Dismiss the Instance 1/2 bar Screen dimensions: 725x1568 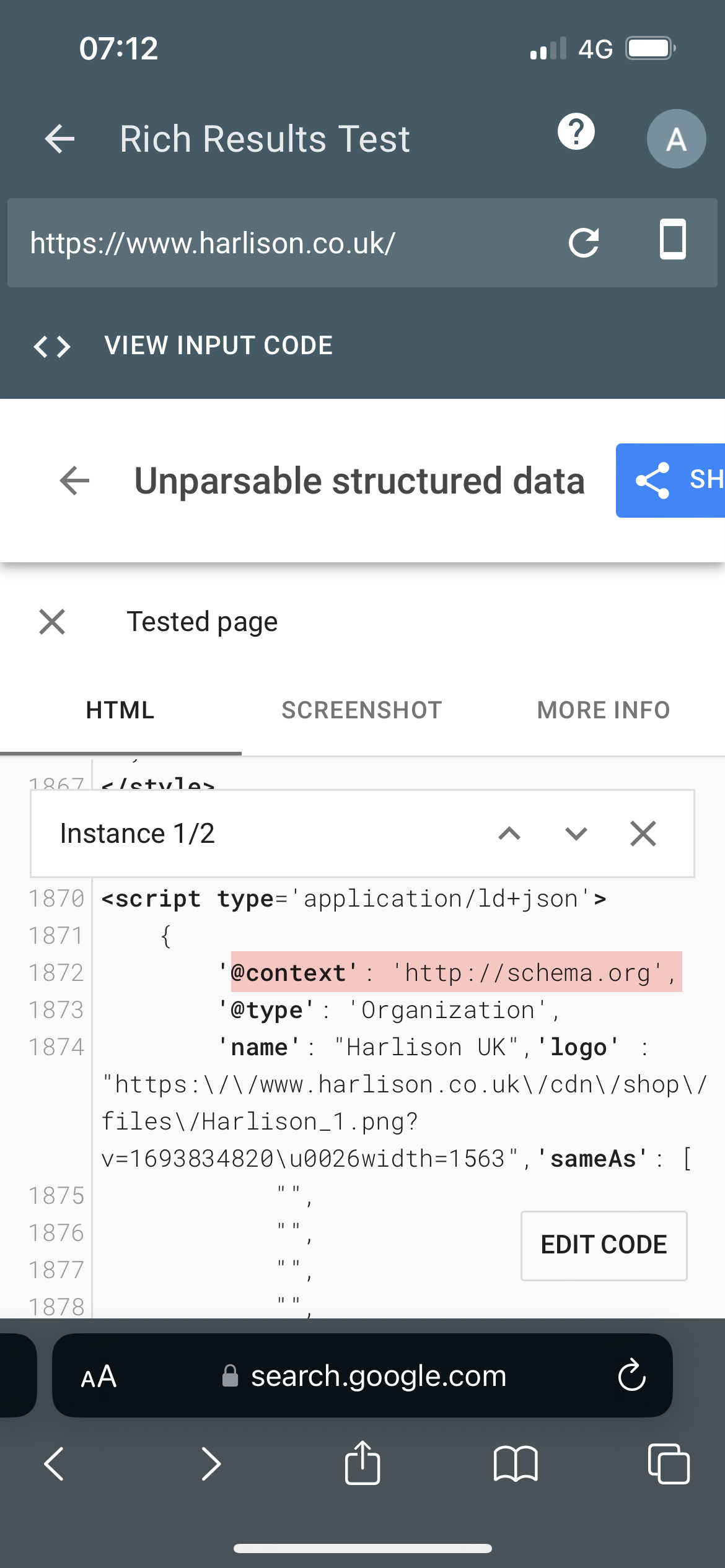(643, 834)
